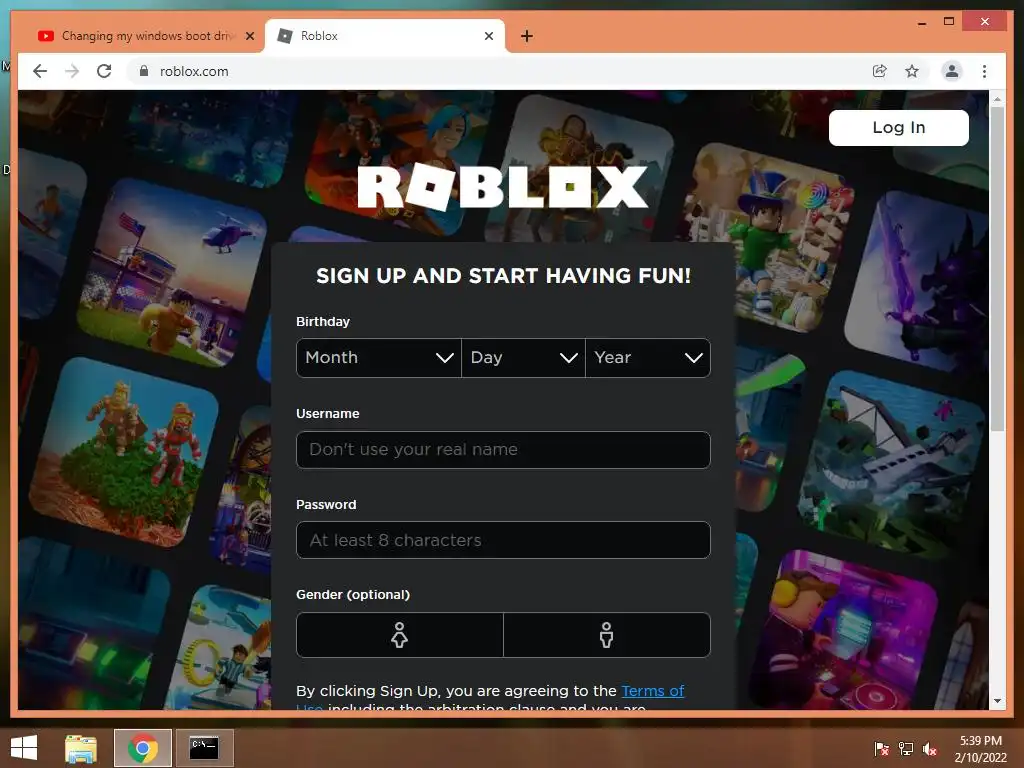Click the Username field

point(503,450)
